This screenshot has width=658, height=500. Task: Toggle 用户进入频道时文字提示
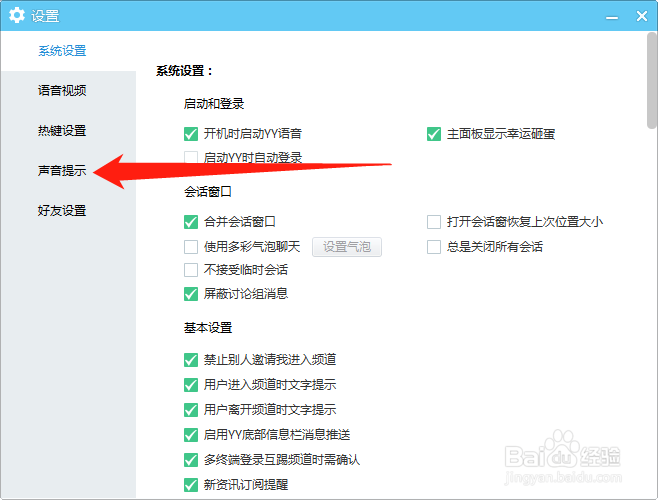[191, 385]
